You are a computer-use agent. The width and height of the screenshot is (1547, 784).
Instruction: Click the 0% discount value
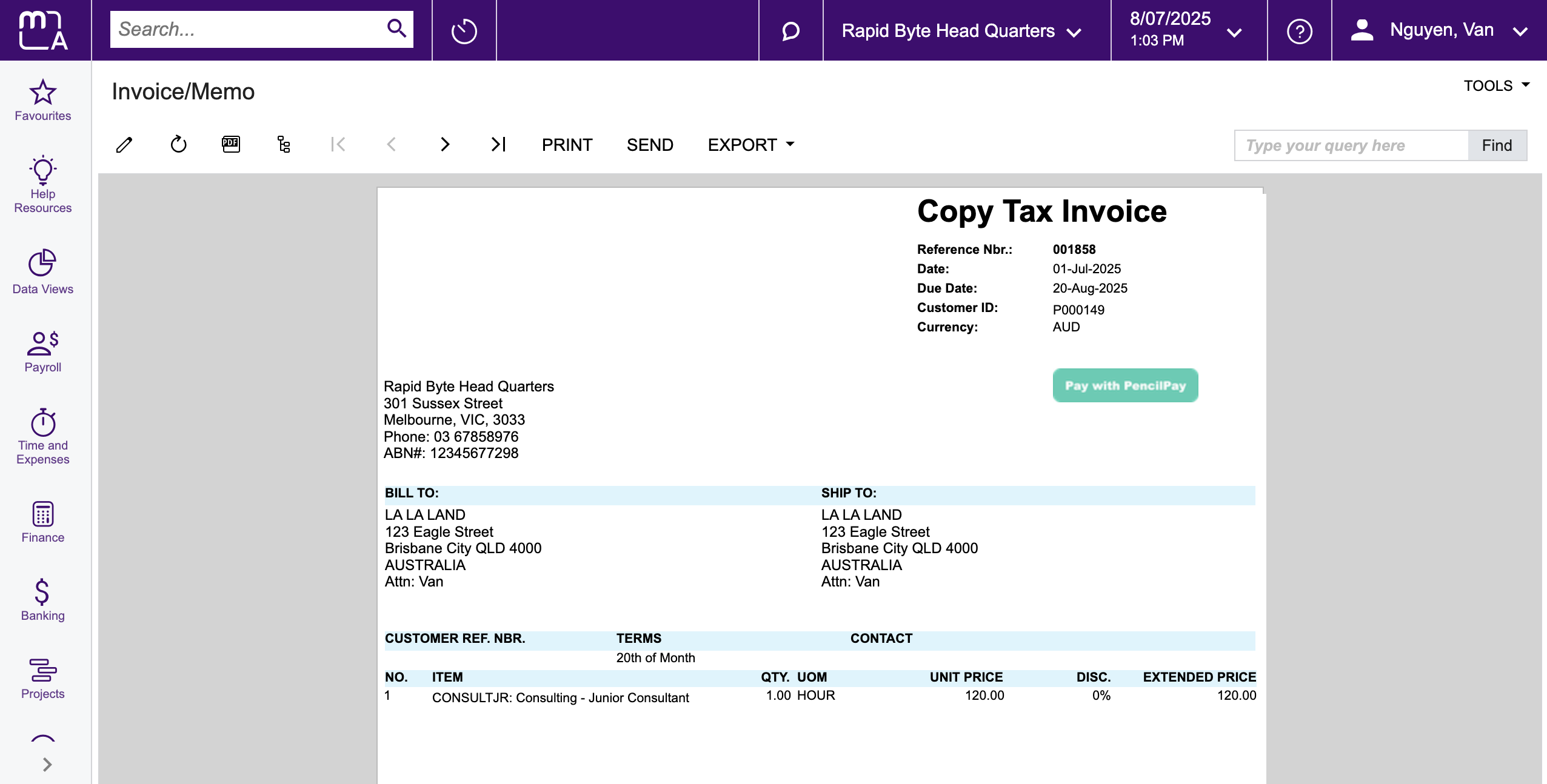pos(1101,696)
